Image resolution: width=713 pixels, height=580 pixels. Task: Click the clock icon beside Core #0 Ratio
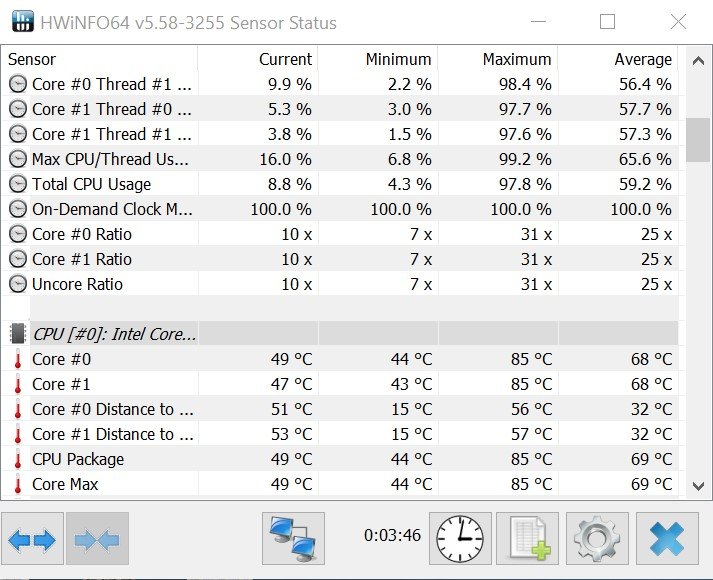point(18,234)
